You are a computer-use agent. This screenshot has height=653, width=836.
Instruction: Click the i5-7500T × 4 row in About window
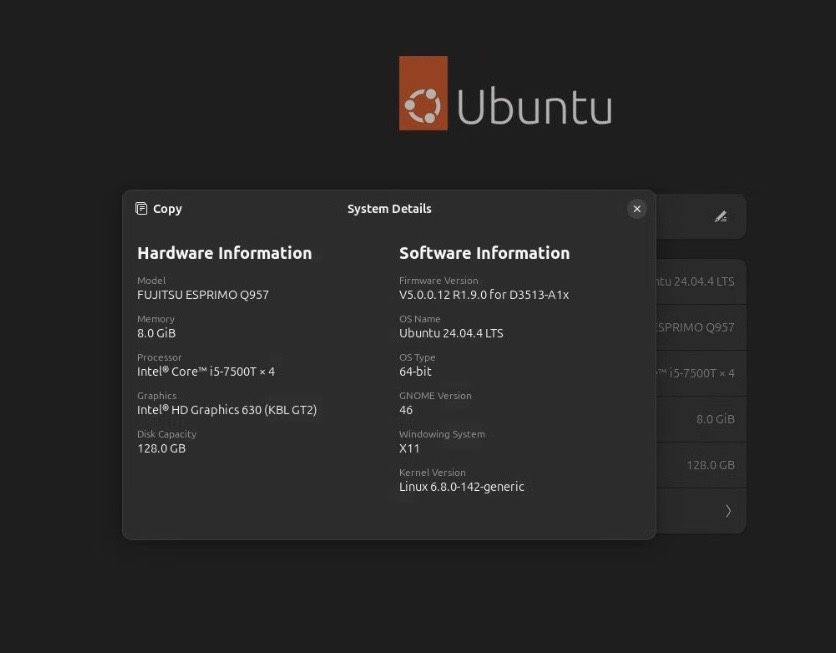pyautogui.click(x=701, y=373)
